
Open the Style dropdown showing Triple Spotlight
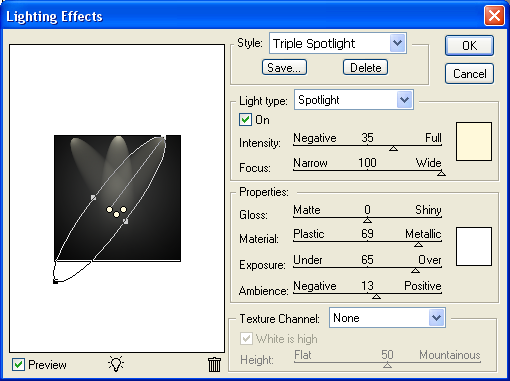338,43
